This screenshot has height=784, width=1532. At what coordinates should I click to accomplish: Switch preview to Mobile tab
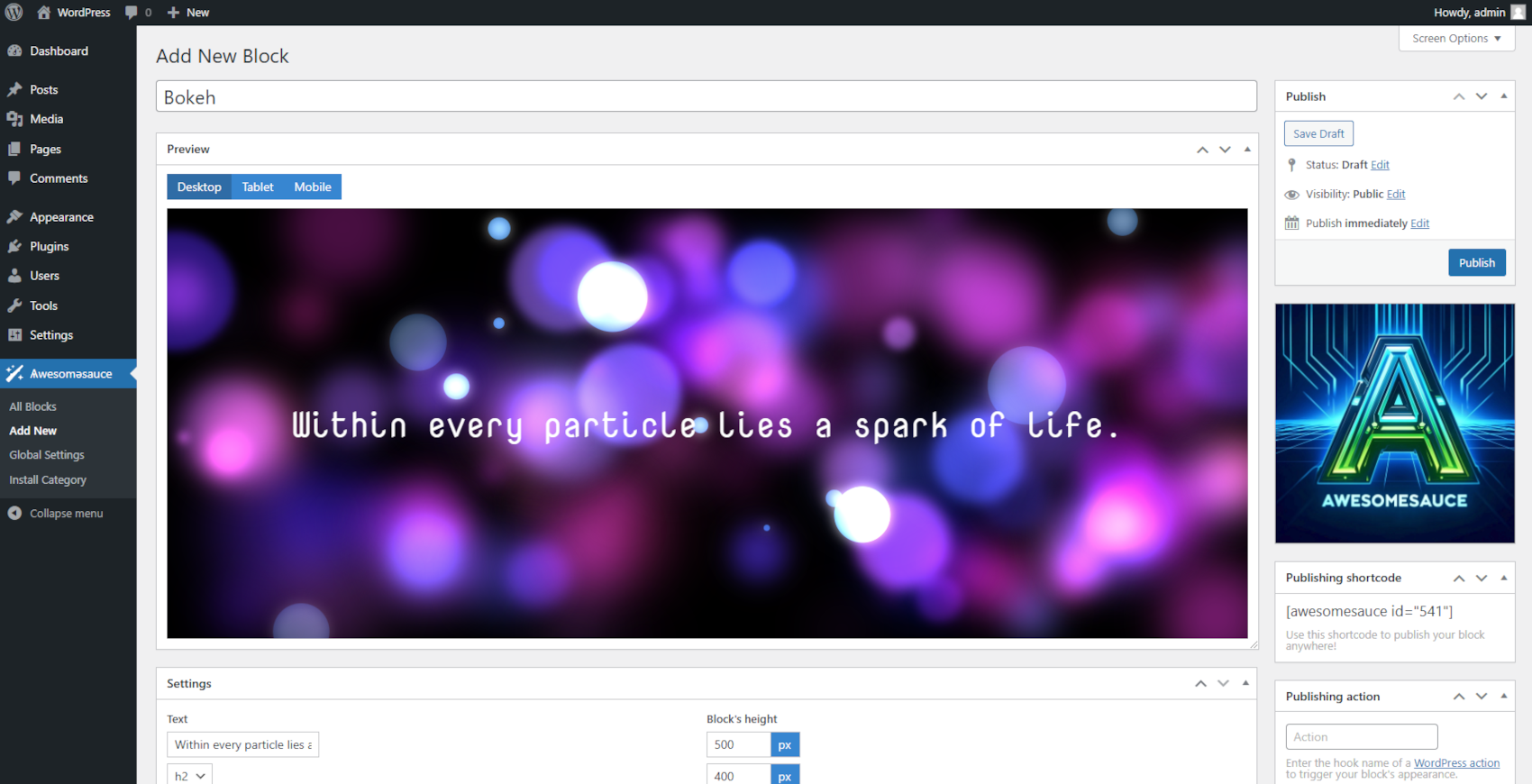[x=313, y=187]
